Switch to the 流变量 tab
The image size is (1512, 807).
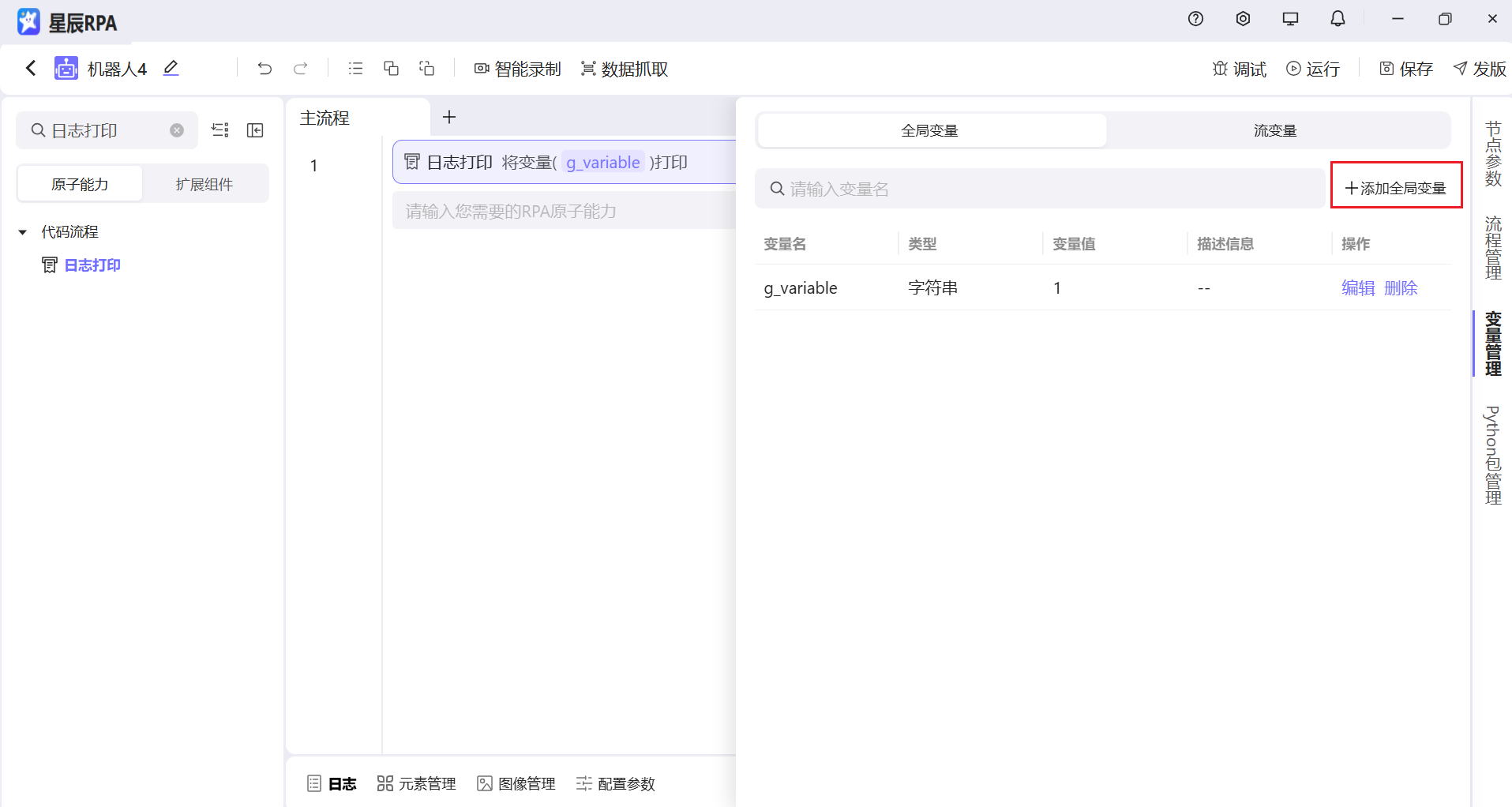coord(1274,129)
